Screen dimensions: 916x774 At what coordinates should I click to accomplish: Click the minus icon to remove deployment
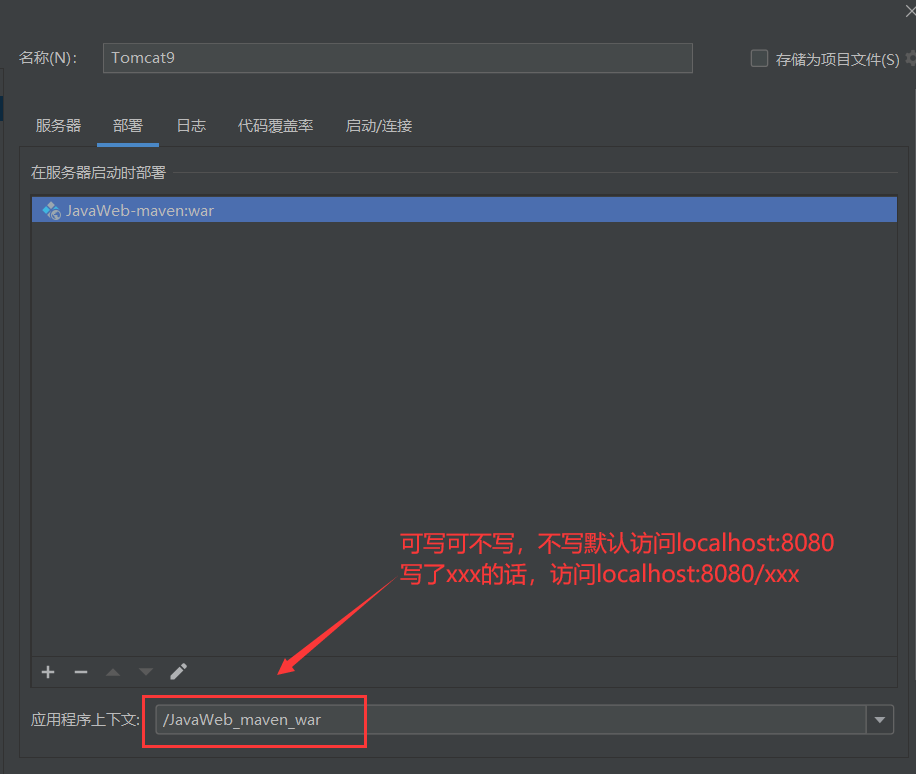81,672
